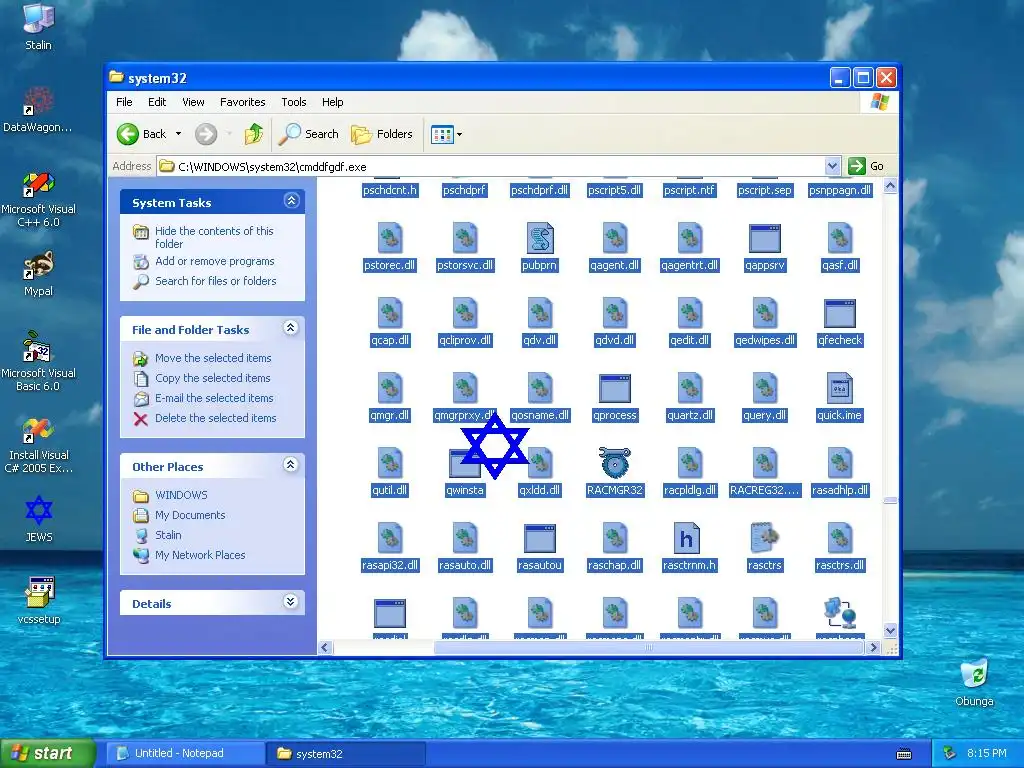Click Copy the selected items link
The image size is (1024, 768).
click(x=212, y=378)
